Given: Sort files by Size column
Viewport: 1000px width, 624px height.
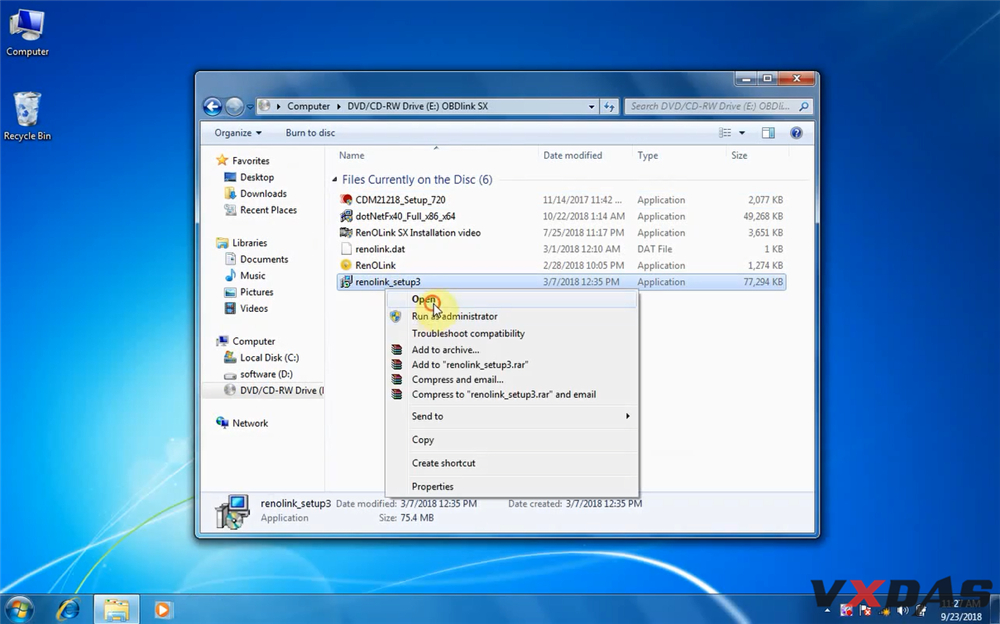Looking at the screenshot, I should (x=739, y=155).
